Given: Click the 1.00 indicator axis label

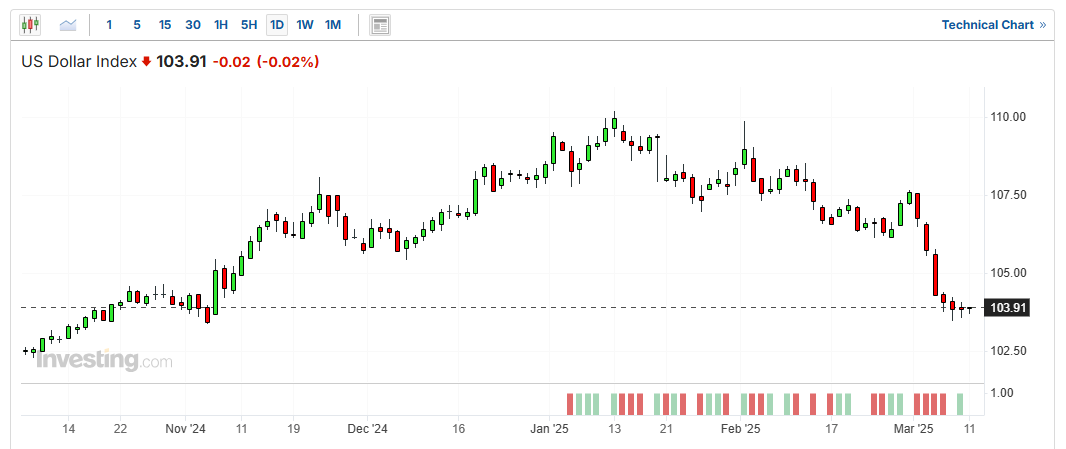Looking at the screenshot, I should [1002, 393].
